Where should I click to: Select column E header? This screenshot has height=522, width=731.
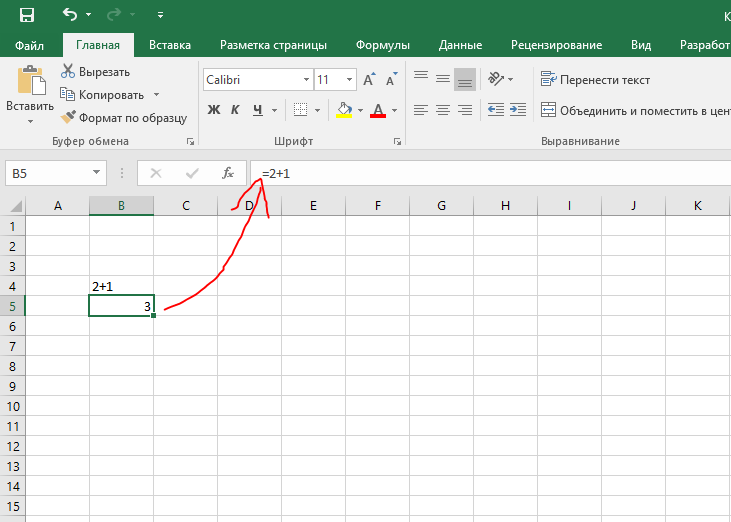[x=313, y=206]
